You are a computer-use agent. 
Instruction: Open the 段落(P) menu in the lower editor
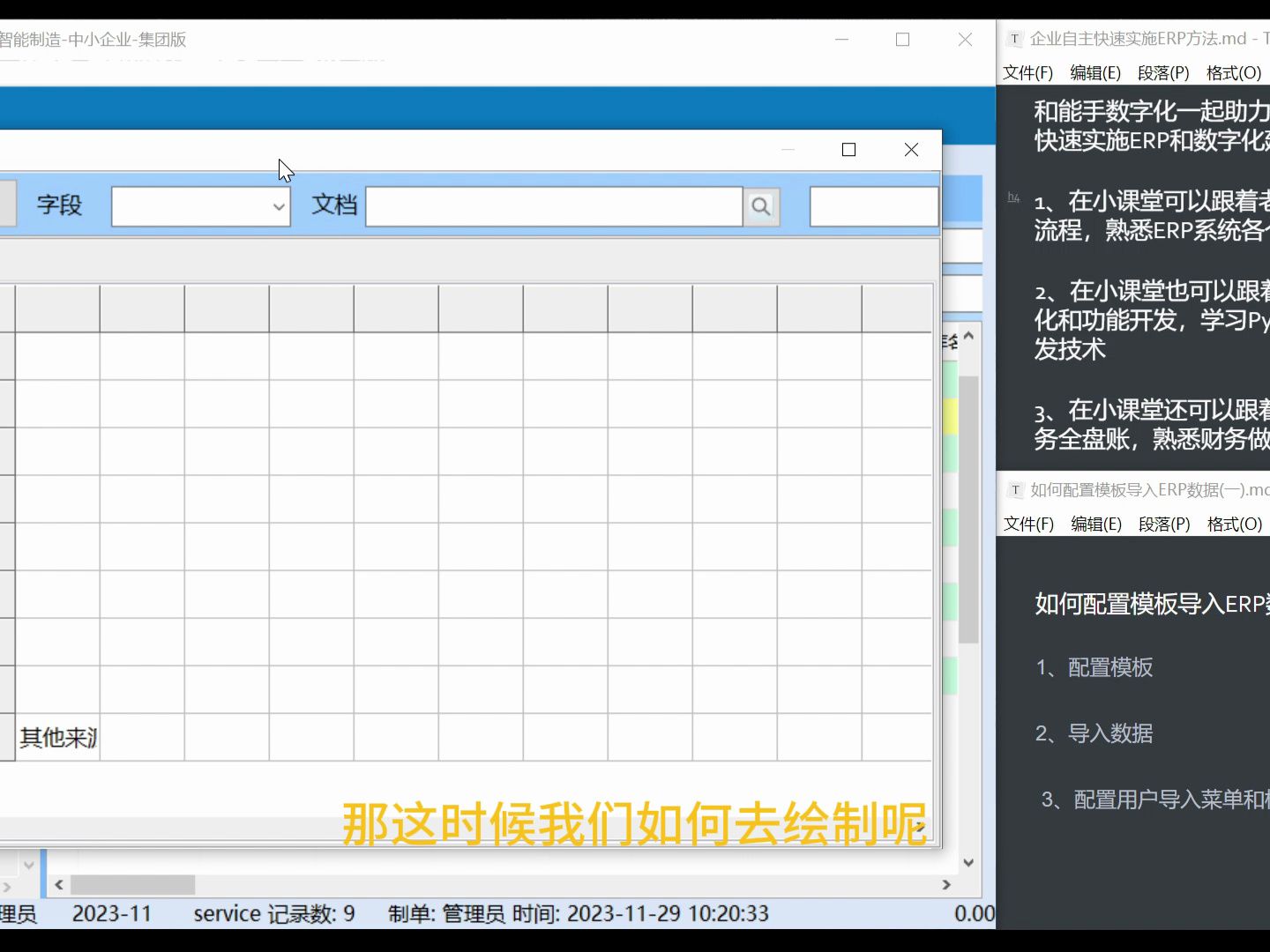point(1163,524)
